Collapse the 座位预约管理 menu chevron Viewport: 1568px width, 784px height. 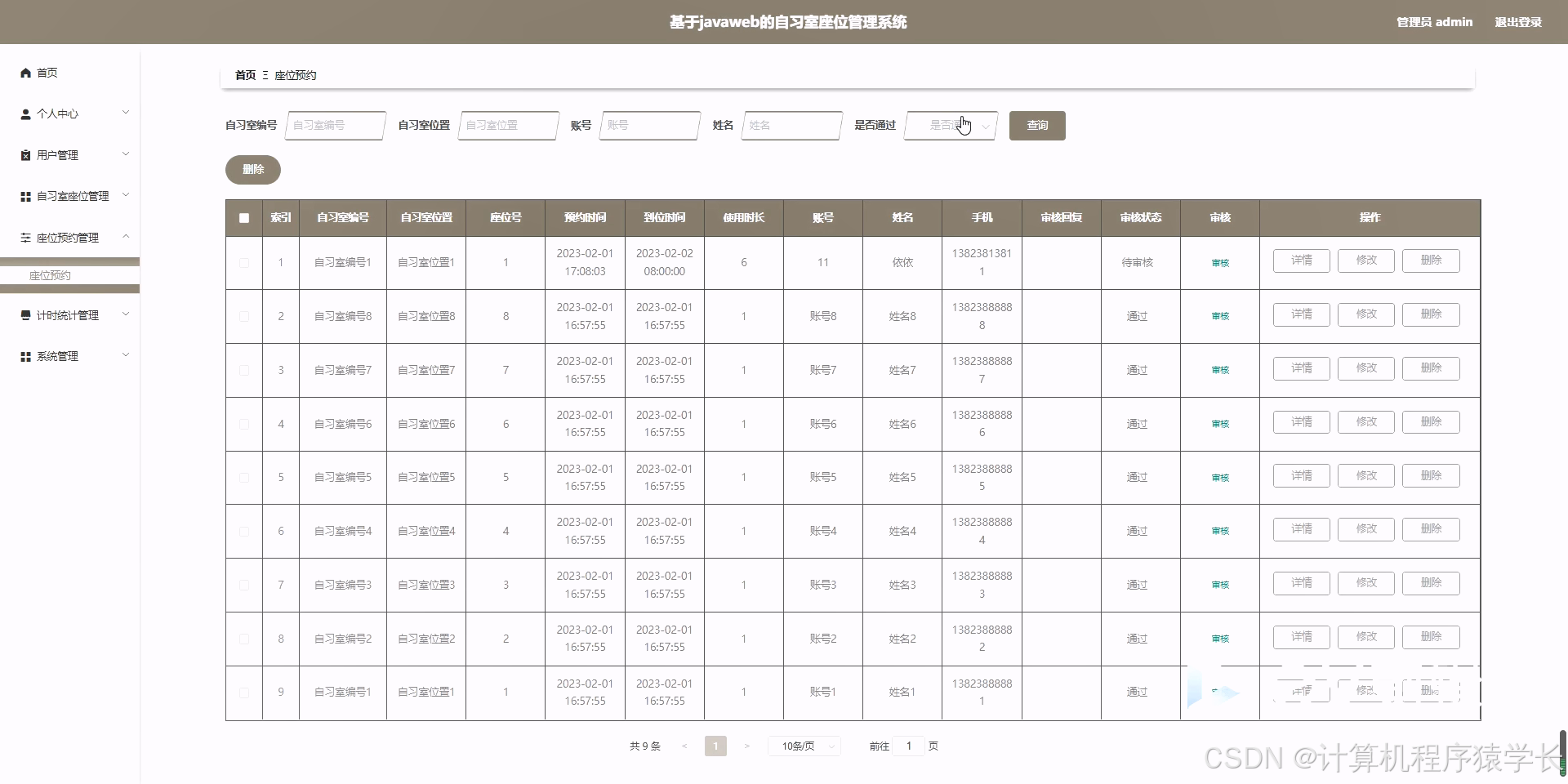click(125, 236)
